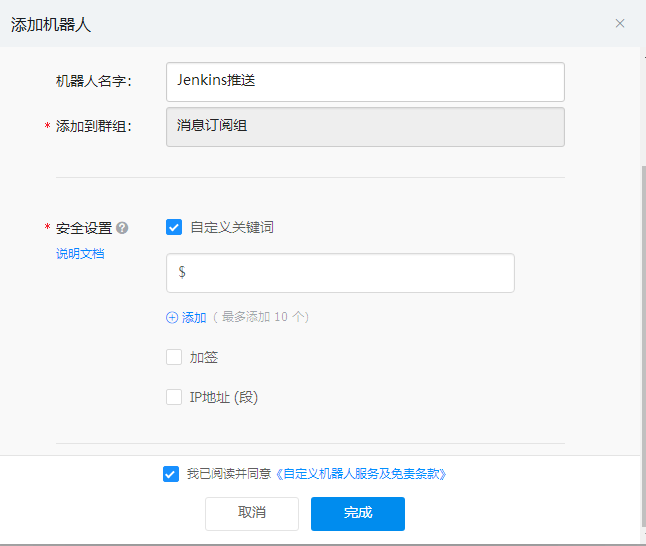Click the circled plus icon before 添加

tap(172, 318)
